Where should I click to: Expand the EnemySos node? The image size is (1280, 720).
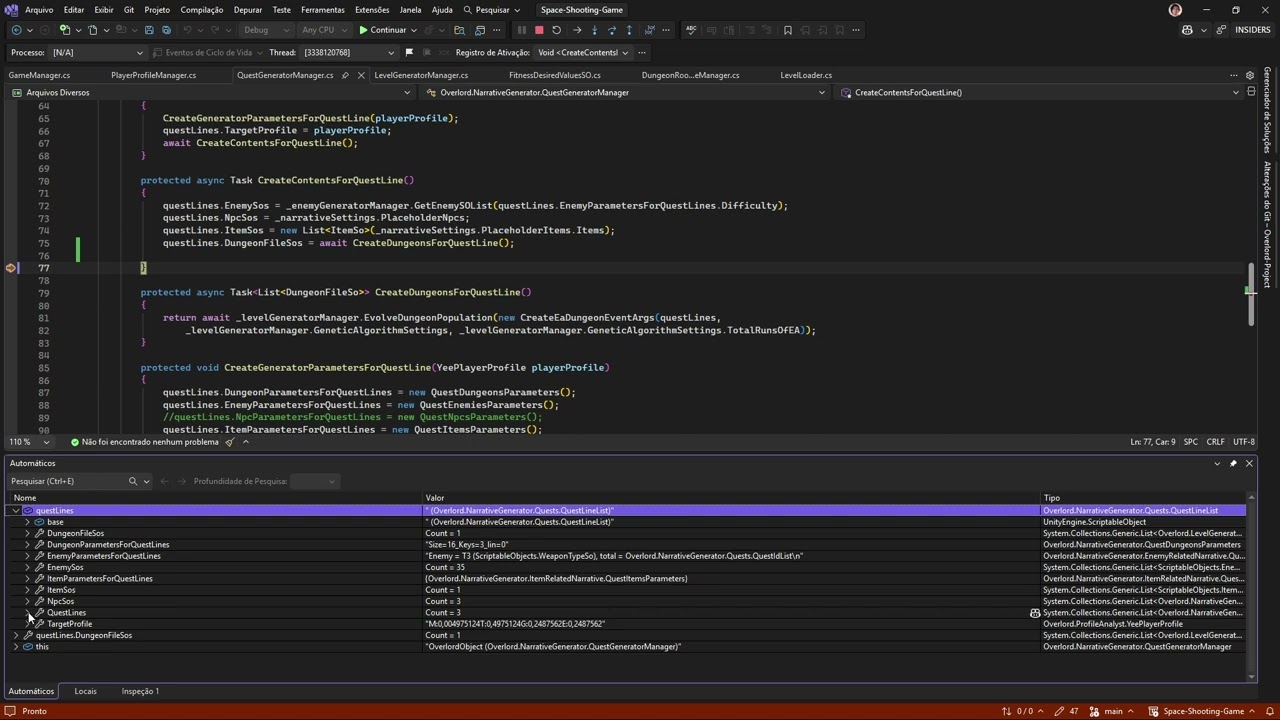point(27,567)
